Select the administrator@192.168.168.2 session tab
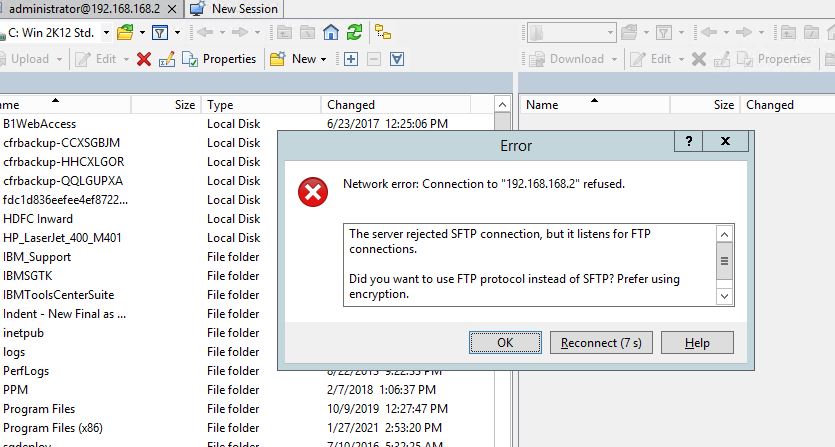 pyautogui.click(x=85, y=8)
